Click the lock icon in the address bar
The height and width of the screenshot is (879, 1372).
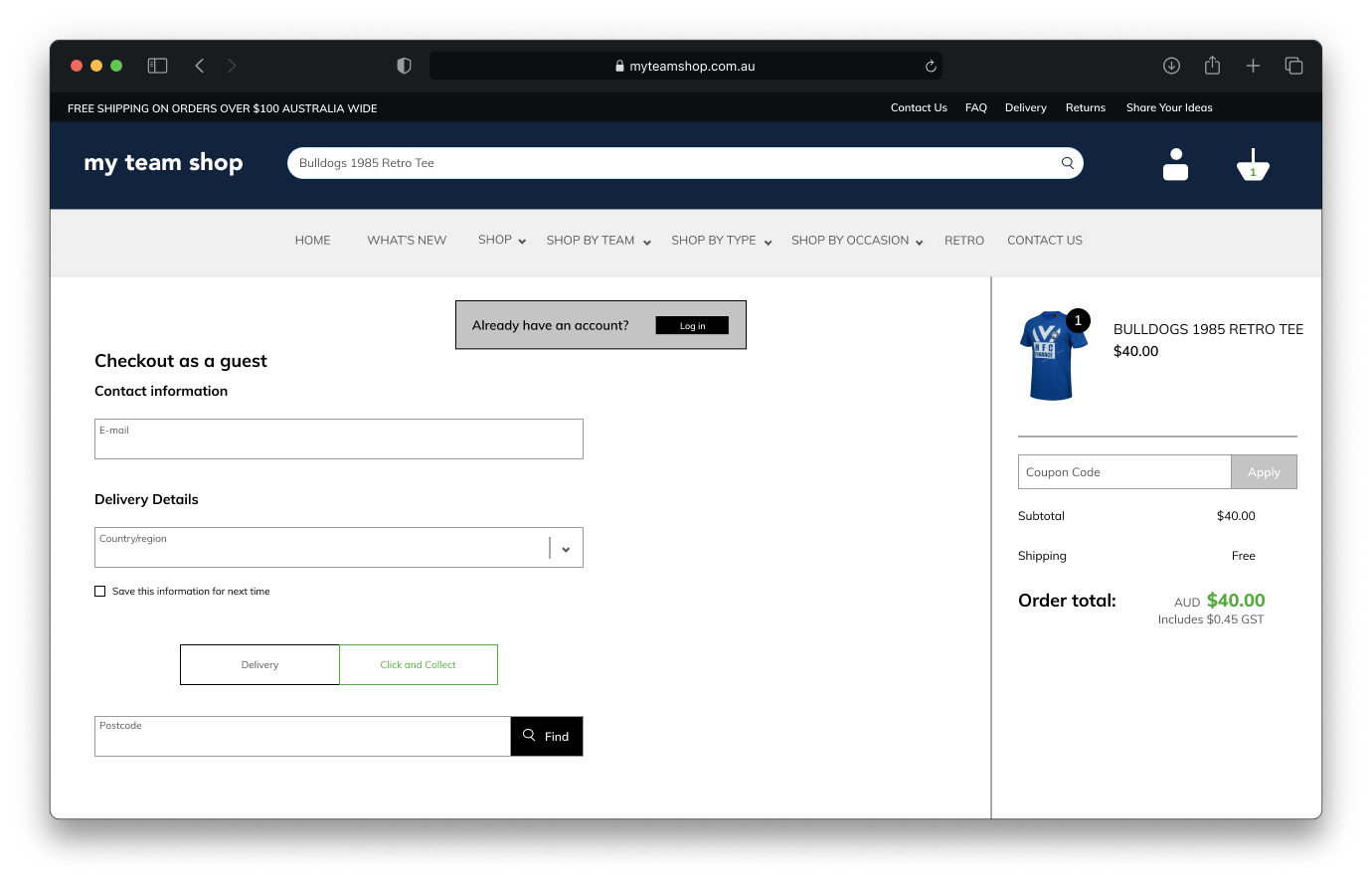click(619, 66)
